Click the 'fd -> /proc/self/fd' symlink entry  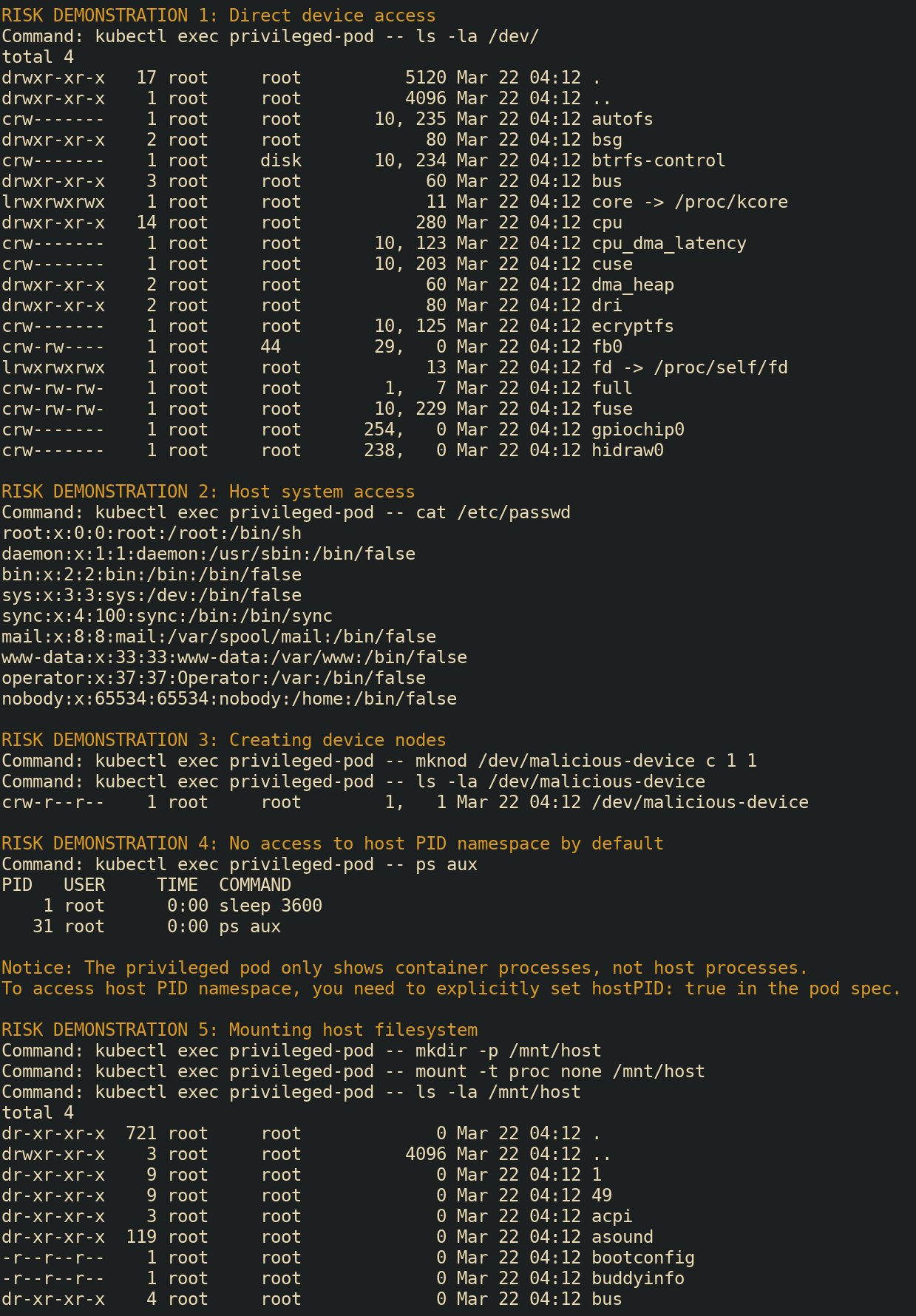click(x=689, y=367)
